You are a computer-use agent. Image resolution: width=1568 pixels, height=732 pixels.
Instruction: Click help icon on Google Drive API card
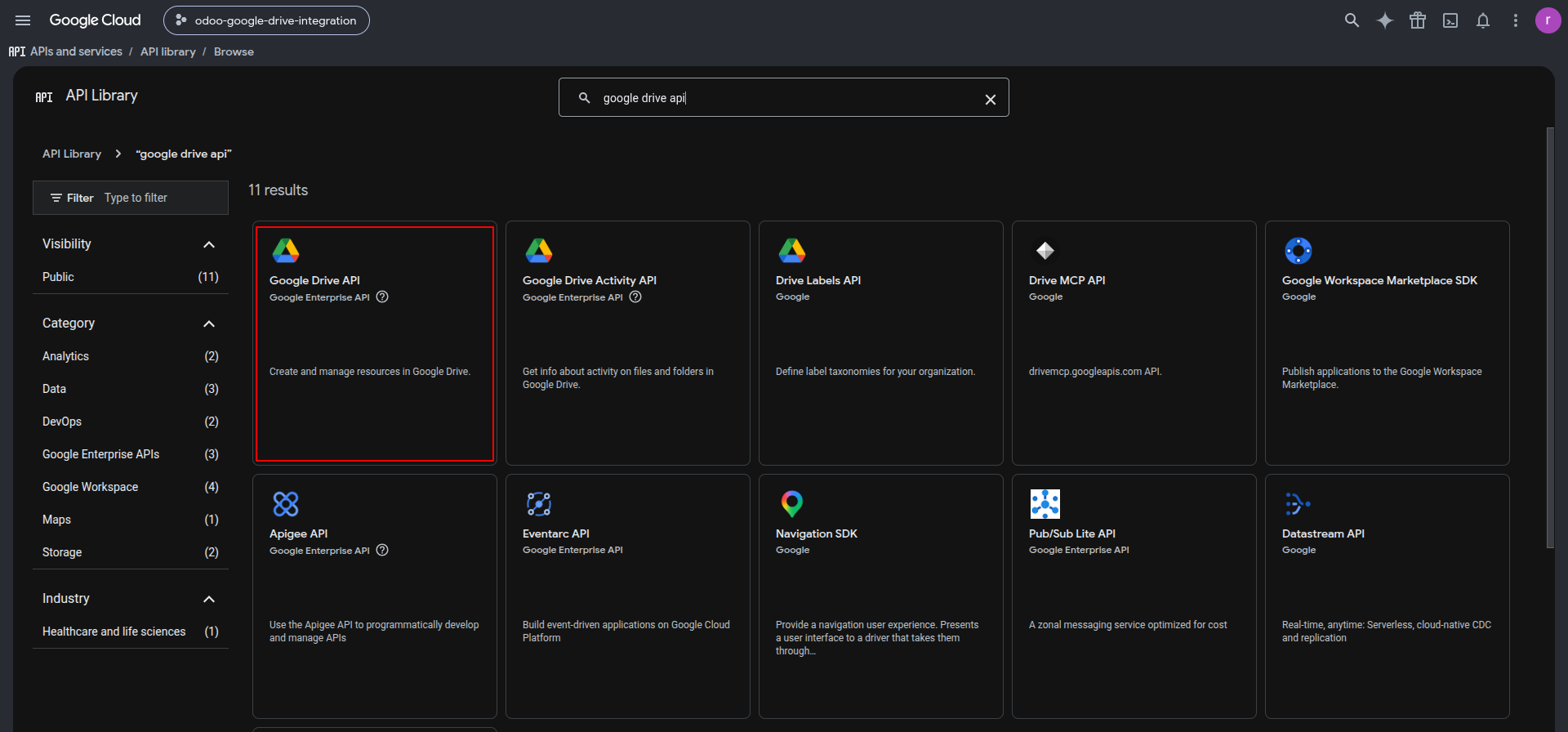point(382,297)
